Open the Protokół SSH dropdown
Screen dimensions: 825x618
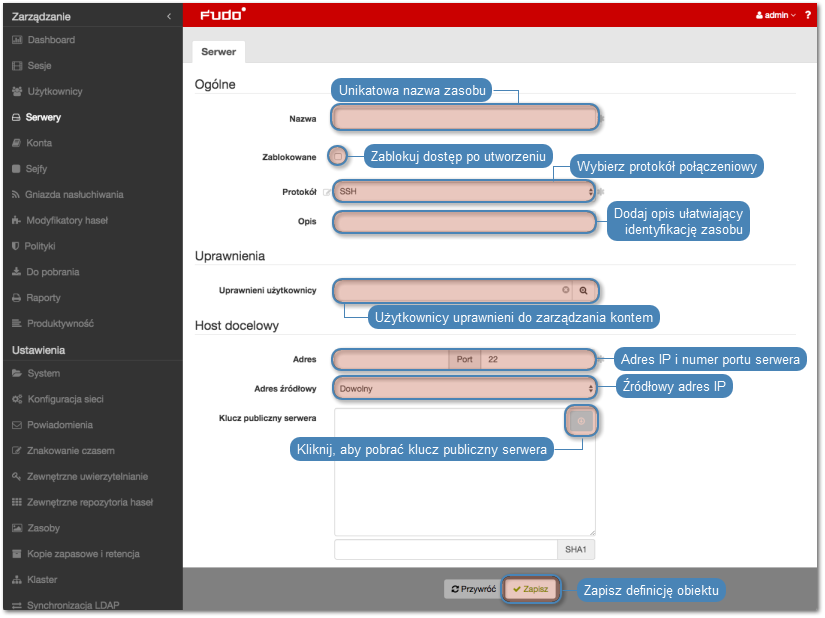coord(465,191)
